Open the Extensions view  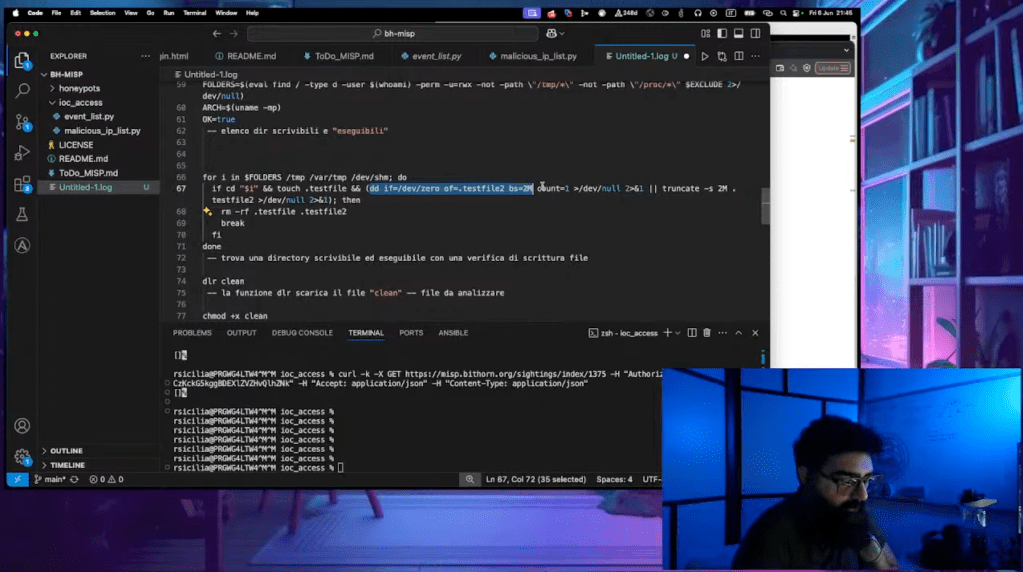[22, 184]
